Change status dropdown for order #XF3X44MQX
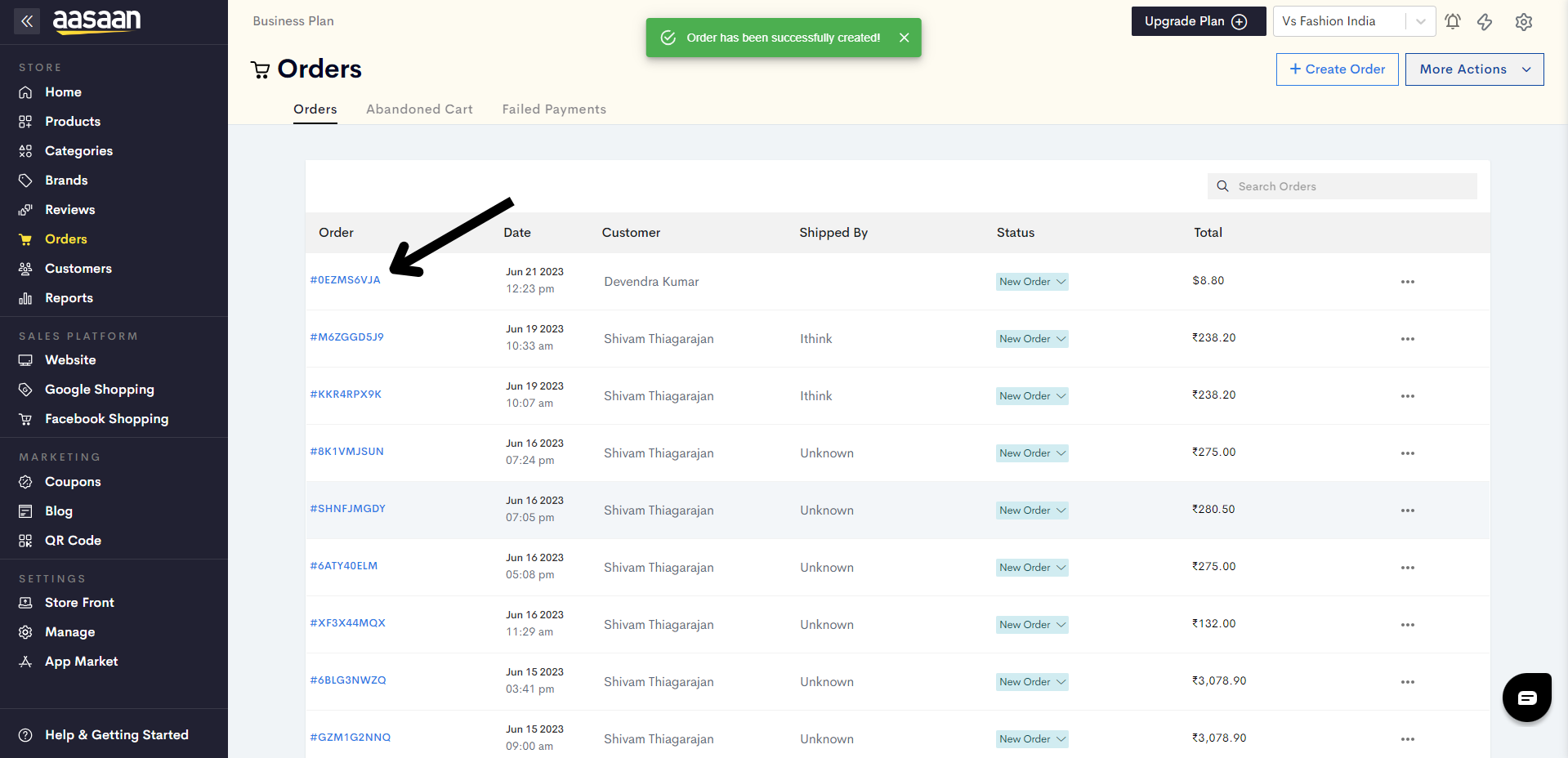Image resolution: width=1568 pixels, height=758 pixels. pos(1032,625)
